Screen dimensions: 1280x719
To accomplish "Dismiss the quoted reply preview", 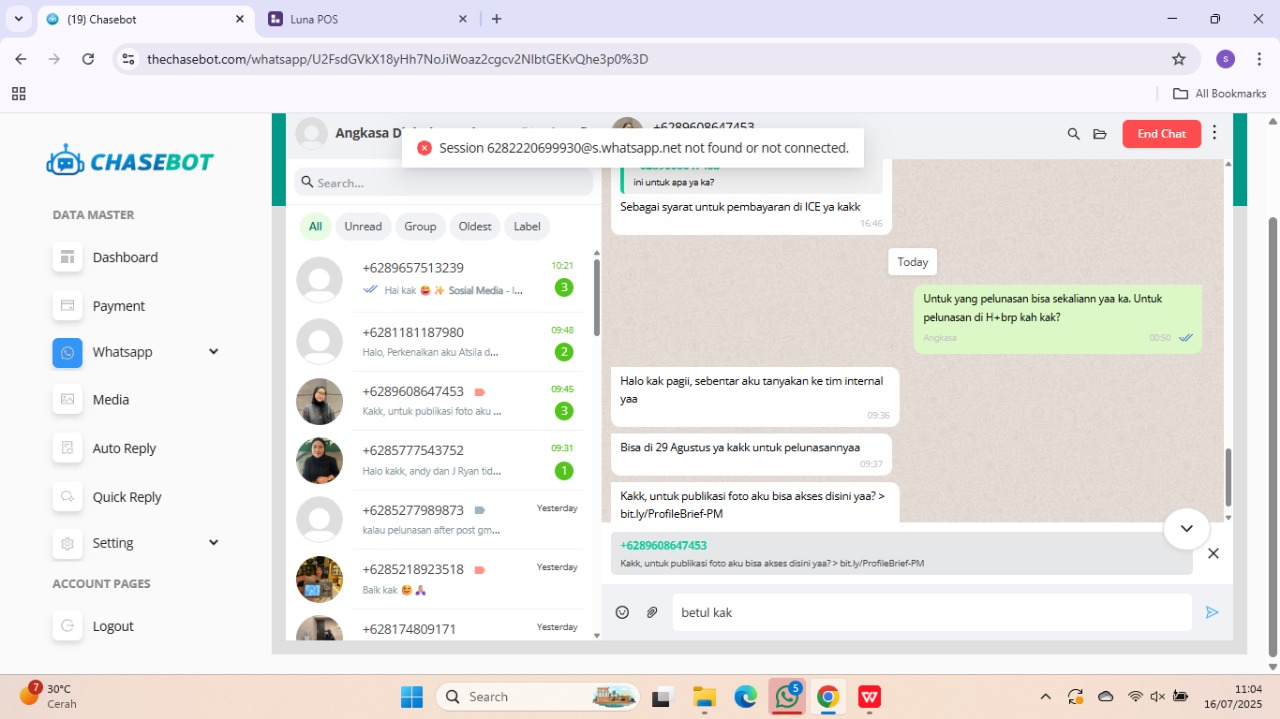I will pos(1213,553).
